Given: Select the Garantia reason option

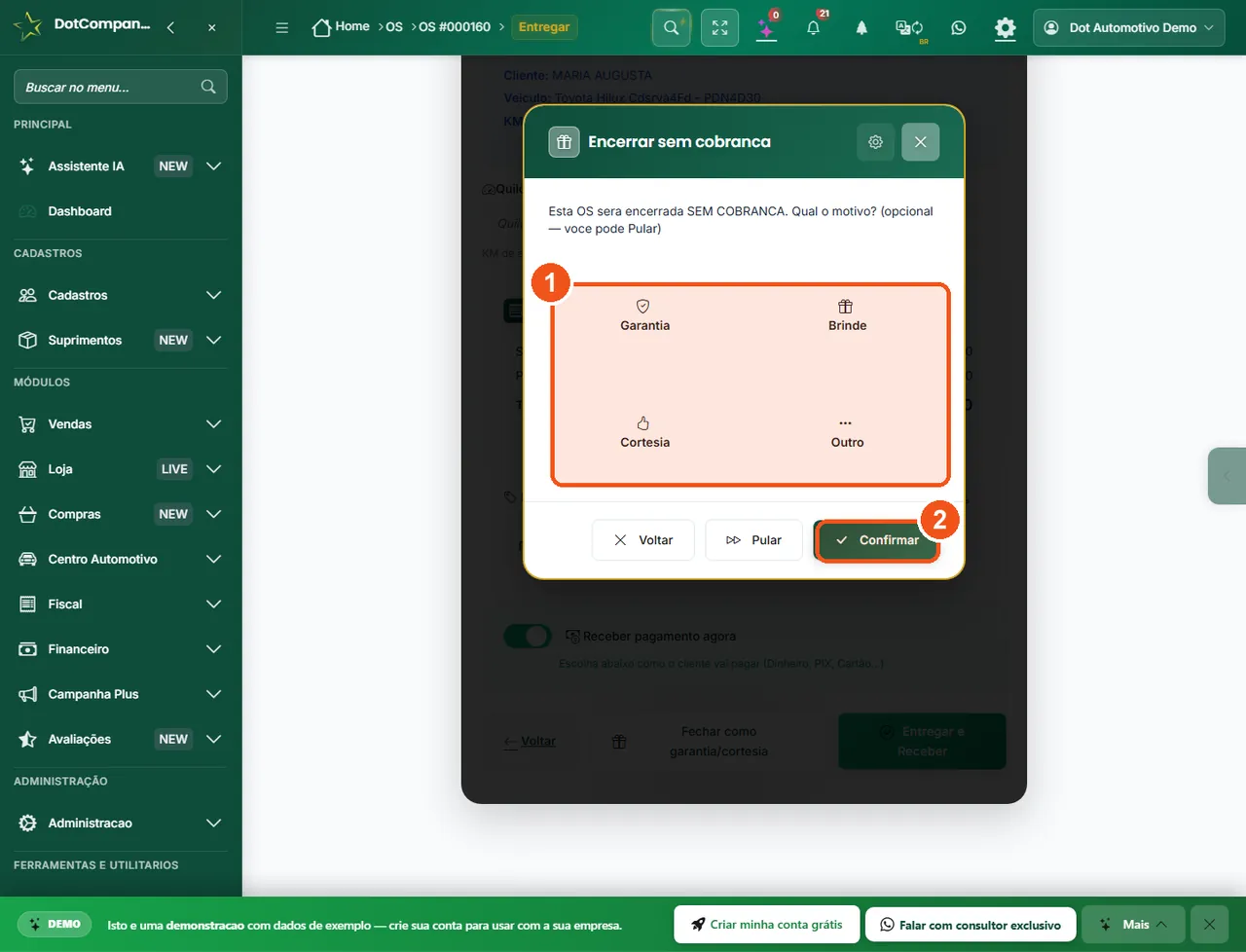Looking at the screenshot, I should tap(644, 316).
